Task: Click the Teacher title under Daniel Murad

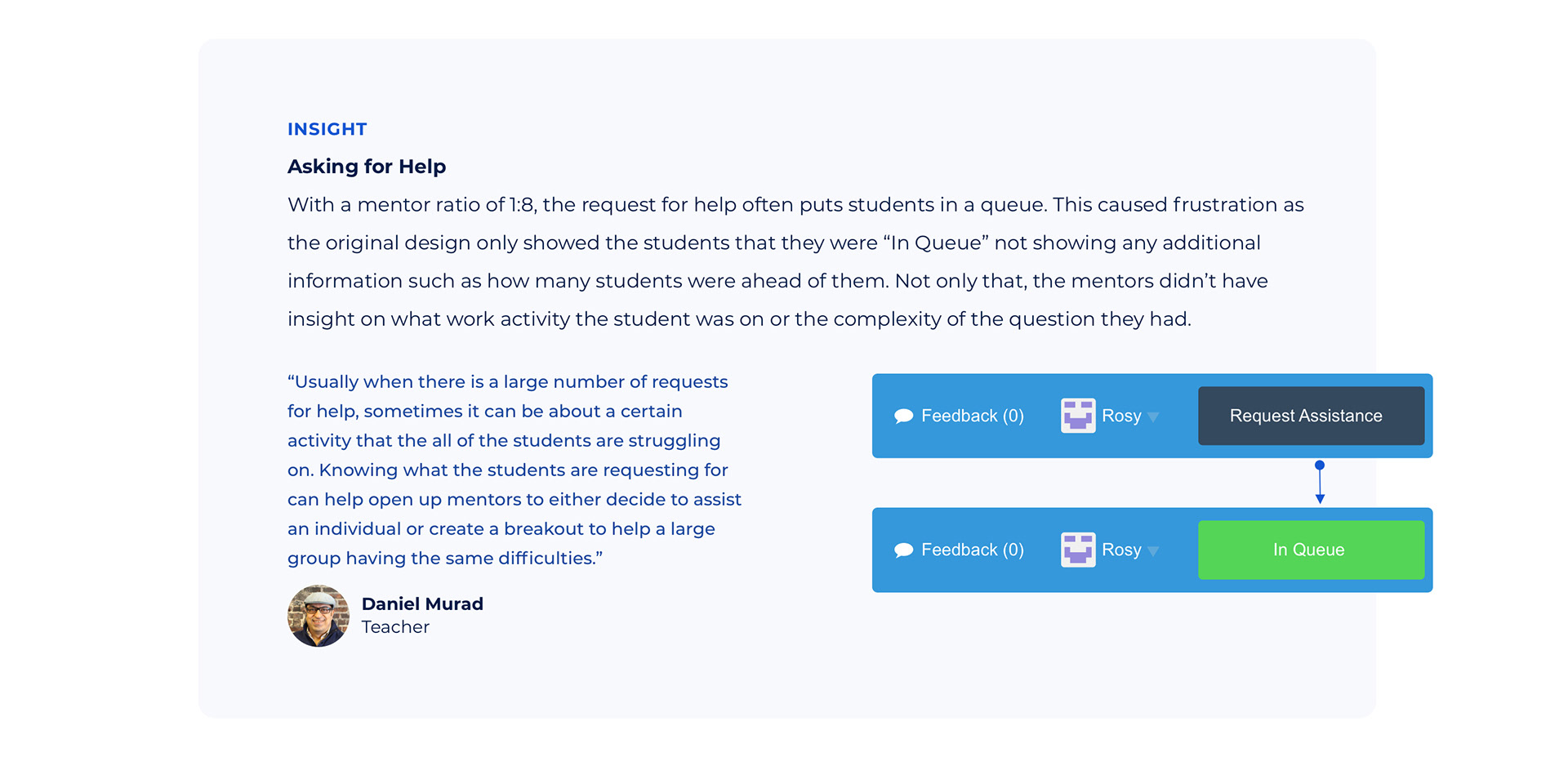Action: click(395, 627)
